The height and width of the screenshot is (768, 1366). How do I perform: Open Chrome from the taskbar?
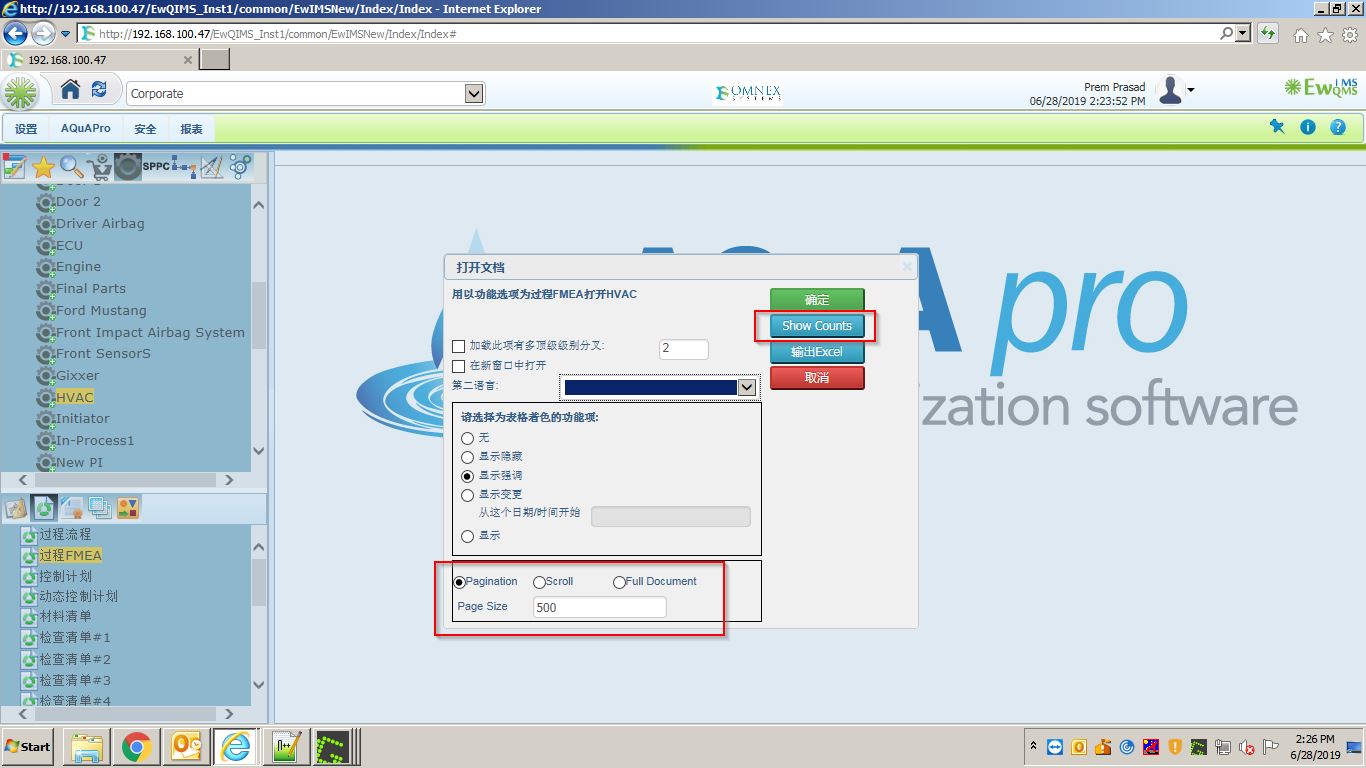click(x=136, y=746)
